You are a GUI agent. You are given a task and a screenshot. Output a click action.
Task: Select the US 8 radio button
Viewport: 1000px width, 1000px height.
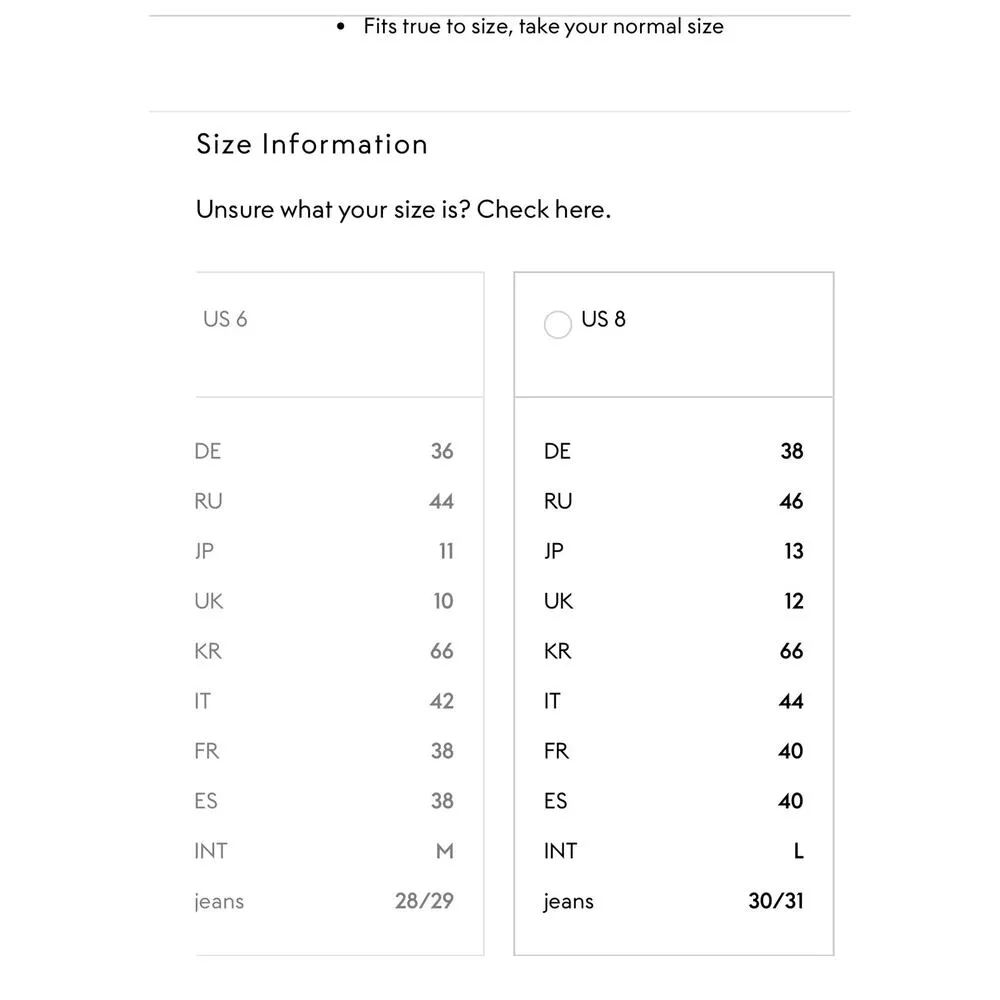pos(557,324)
